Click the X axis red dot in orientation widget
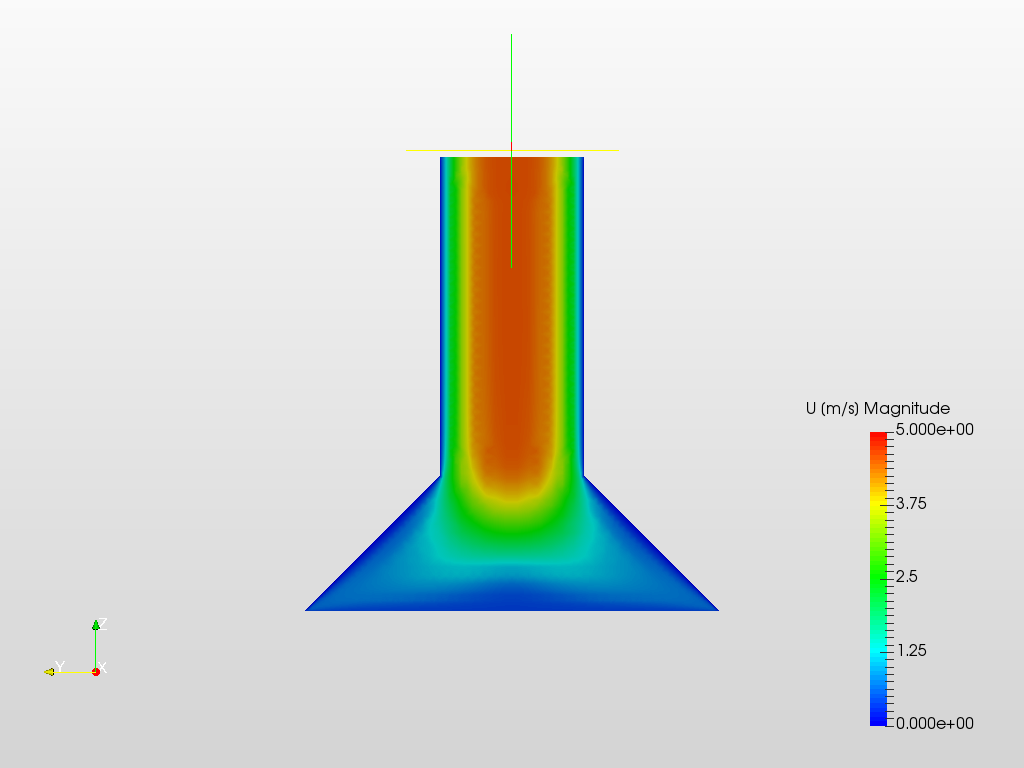Viewport: 1024px width, 768px height. point(96,672)
